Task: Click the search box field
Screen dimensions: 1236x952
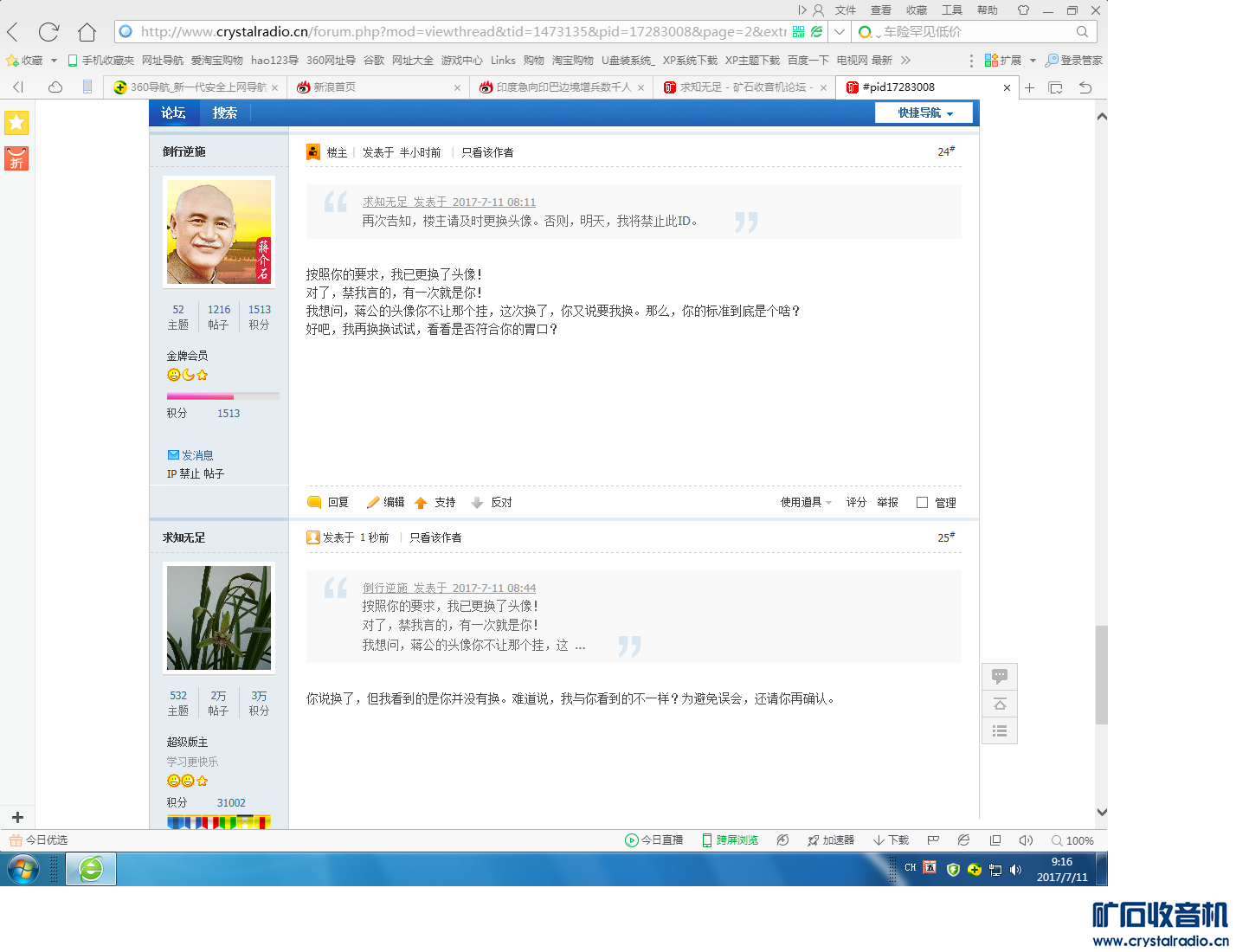Action: 976,32
